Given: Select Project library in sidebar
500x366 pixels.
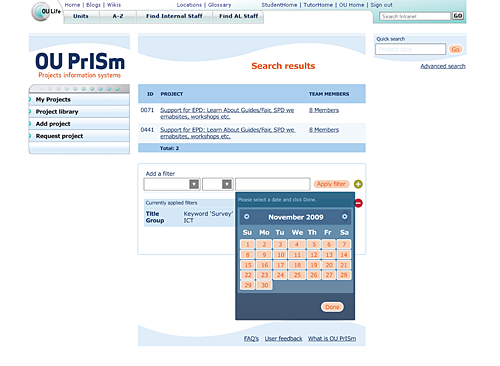Looking at the screenshot, I should pyautogui.click(x=79, y=112).
